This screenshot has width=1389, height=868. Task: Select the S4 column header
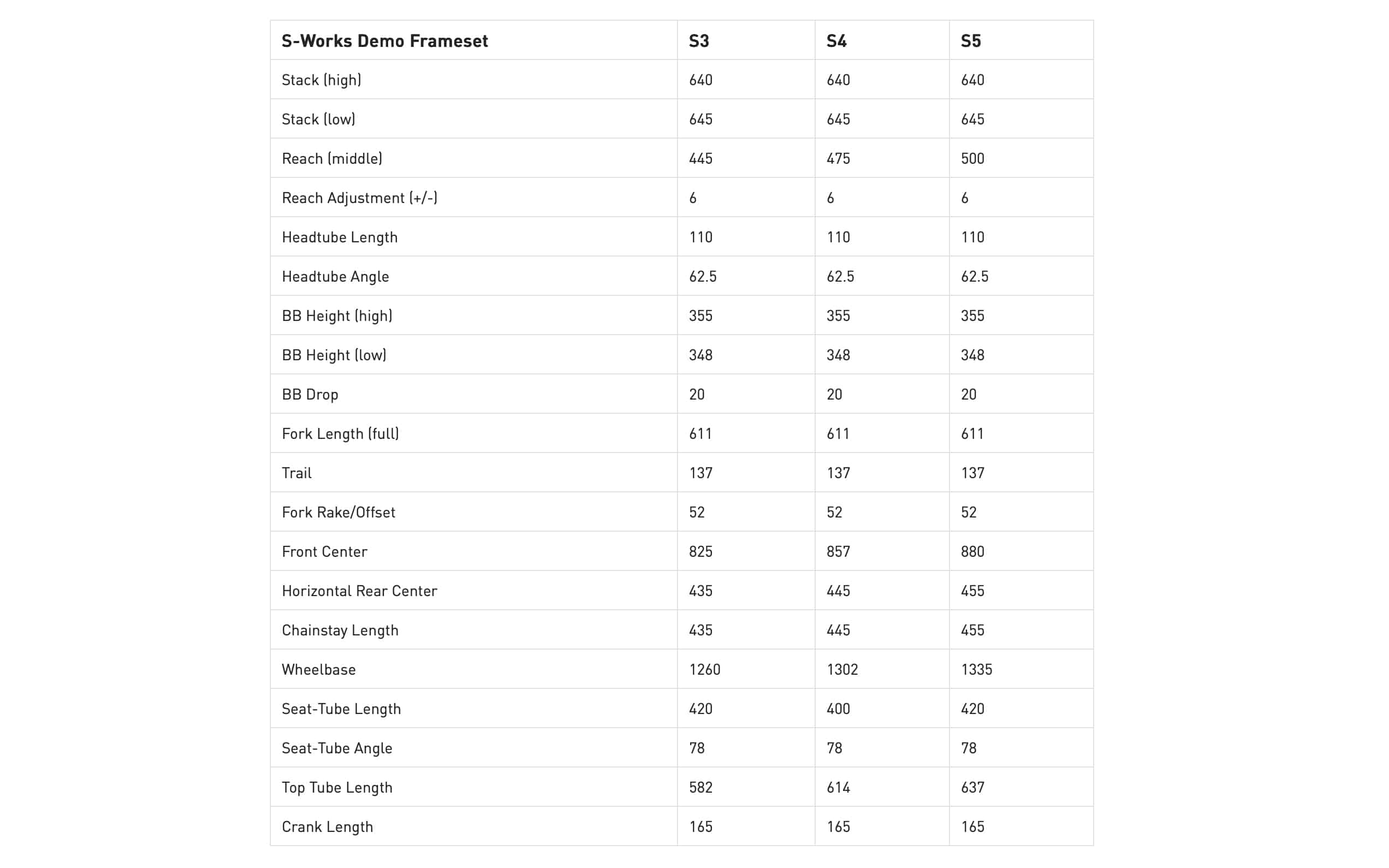click(836, 41)
